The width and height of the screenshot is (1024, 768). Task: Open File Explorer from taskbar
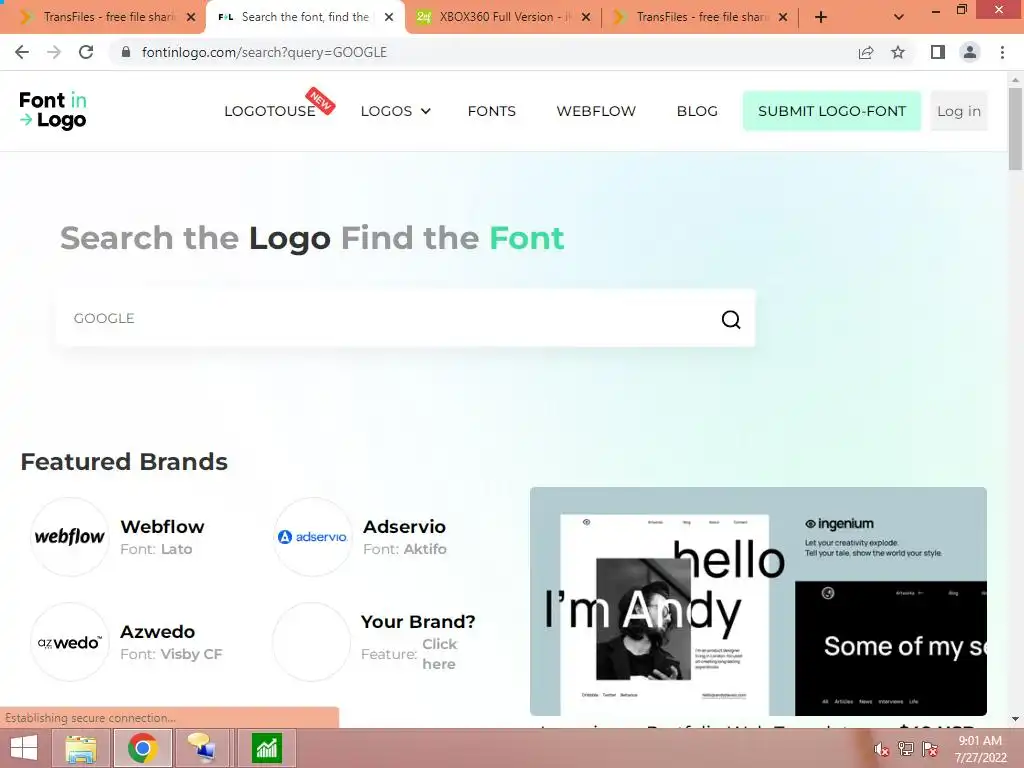pos(82,748)
